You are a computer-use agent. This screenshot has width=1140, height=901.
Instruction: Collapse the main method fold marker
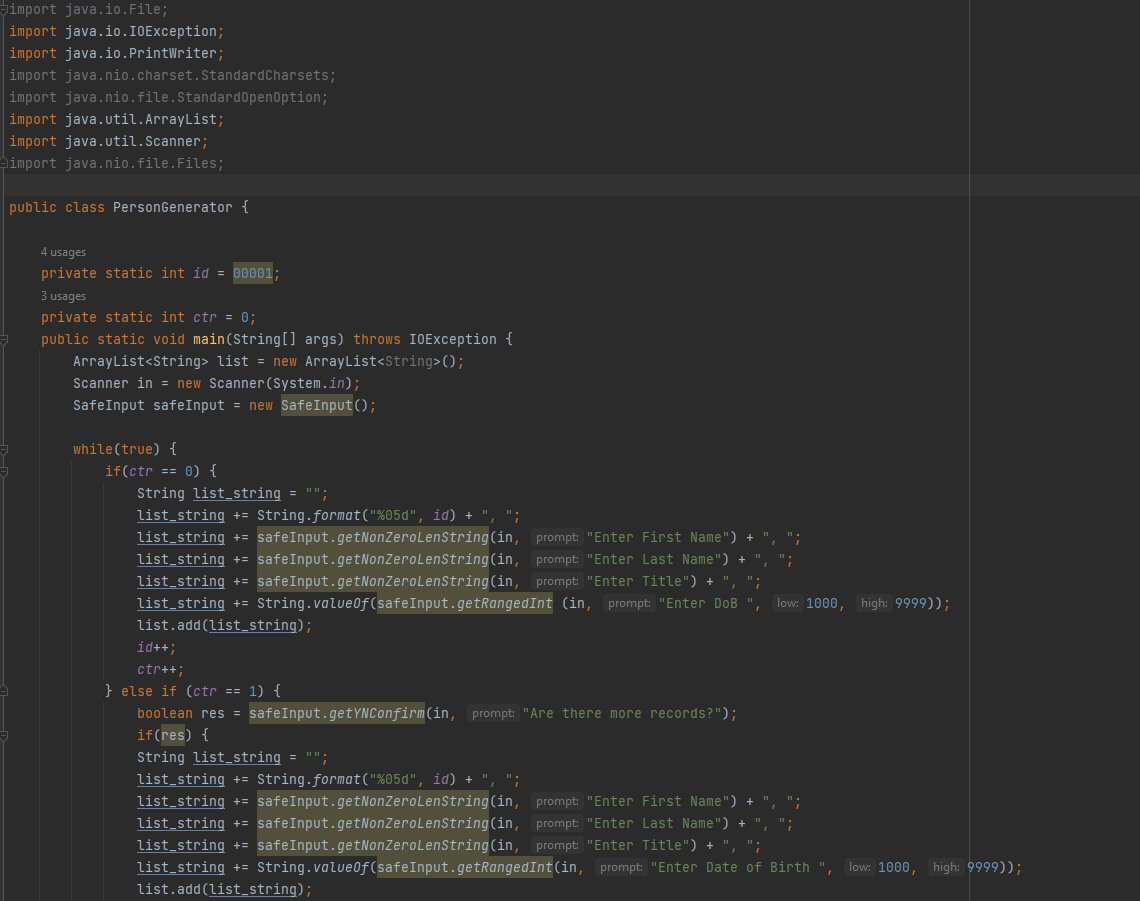click(4, 340)
